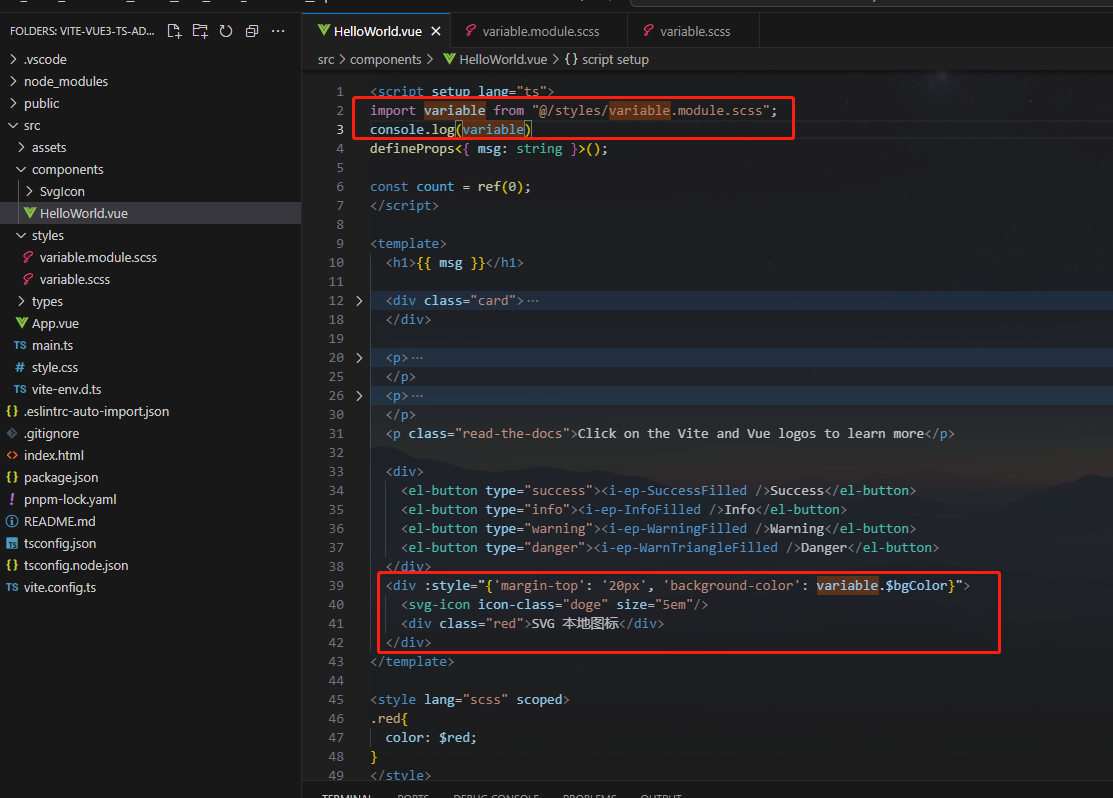Viewport: 1113px width, 798px height.
Task: Open Views and More Actions menu (...)
Action: click(x=277, y=31)
